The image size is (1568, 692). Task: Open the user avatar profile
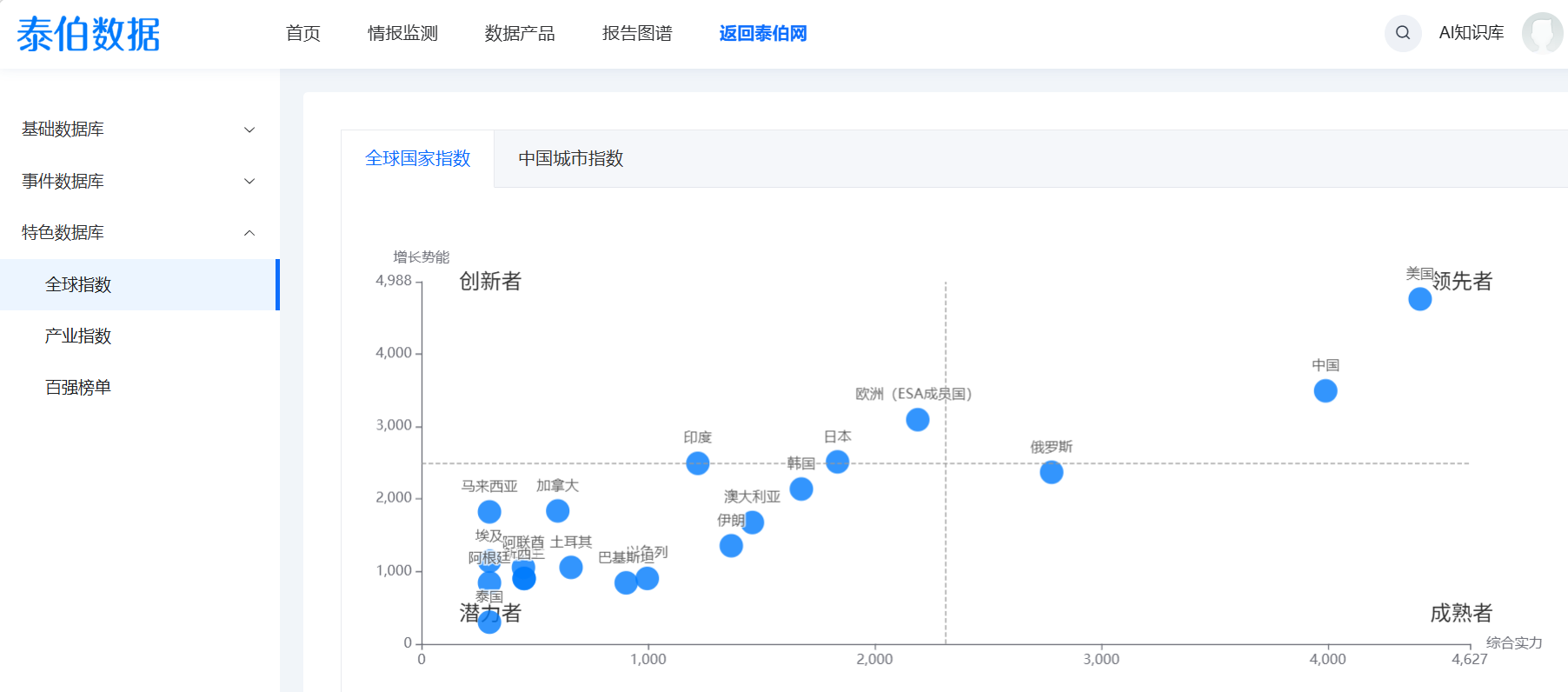click(1542, 33)
